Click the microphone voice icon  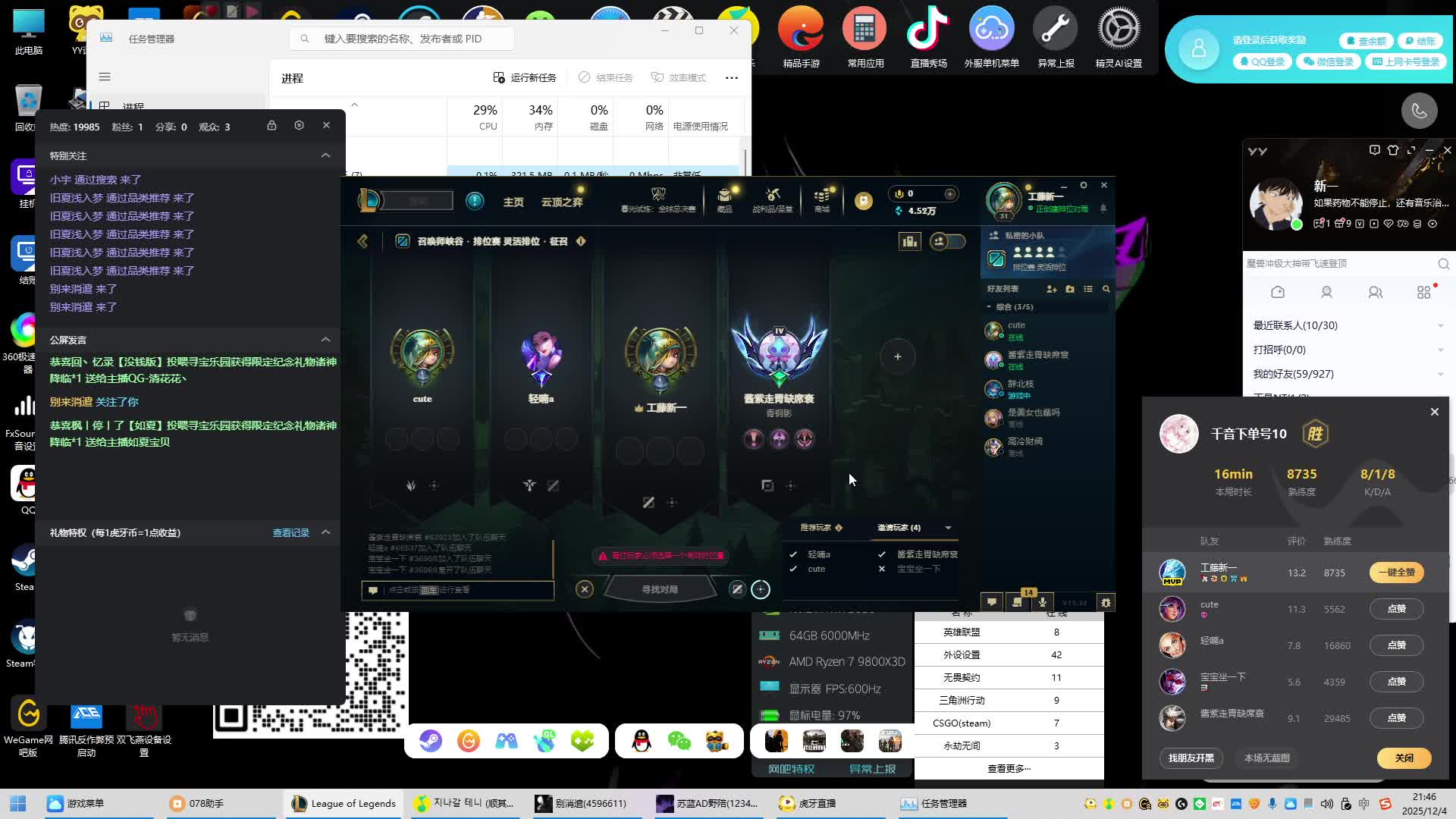[1043, 602]
